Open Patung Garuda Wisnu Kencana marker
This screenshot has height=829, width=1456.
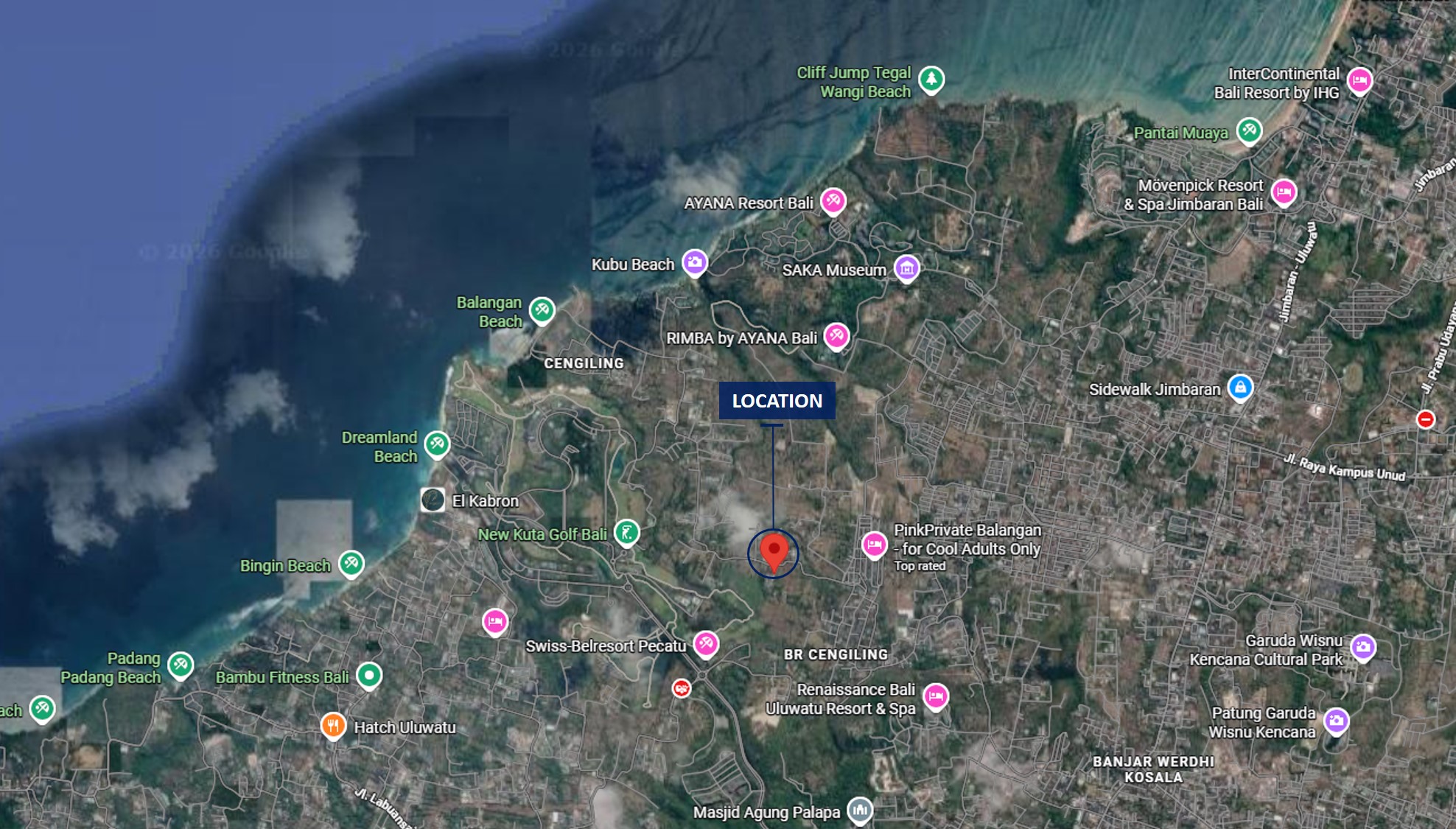click(1336, 721)
